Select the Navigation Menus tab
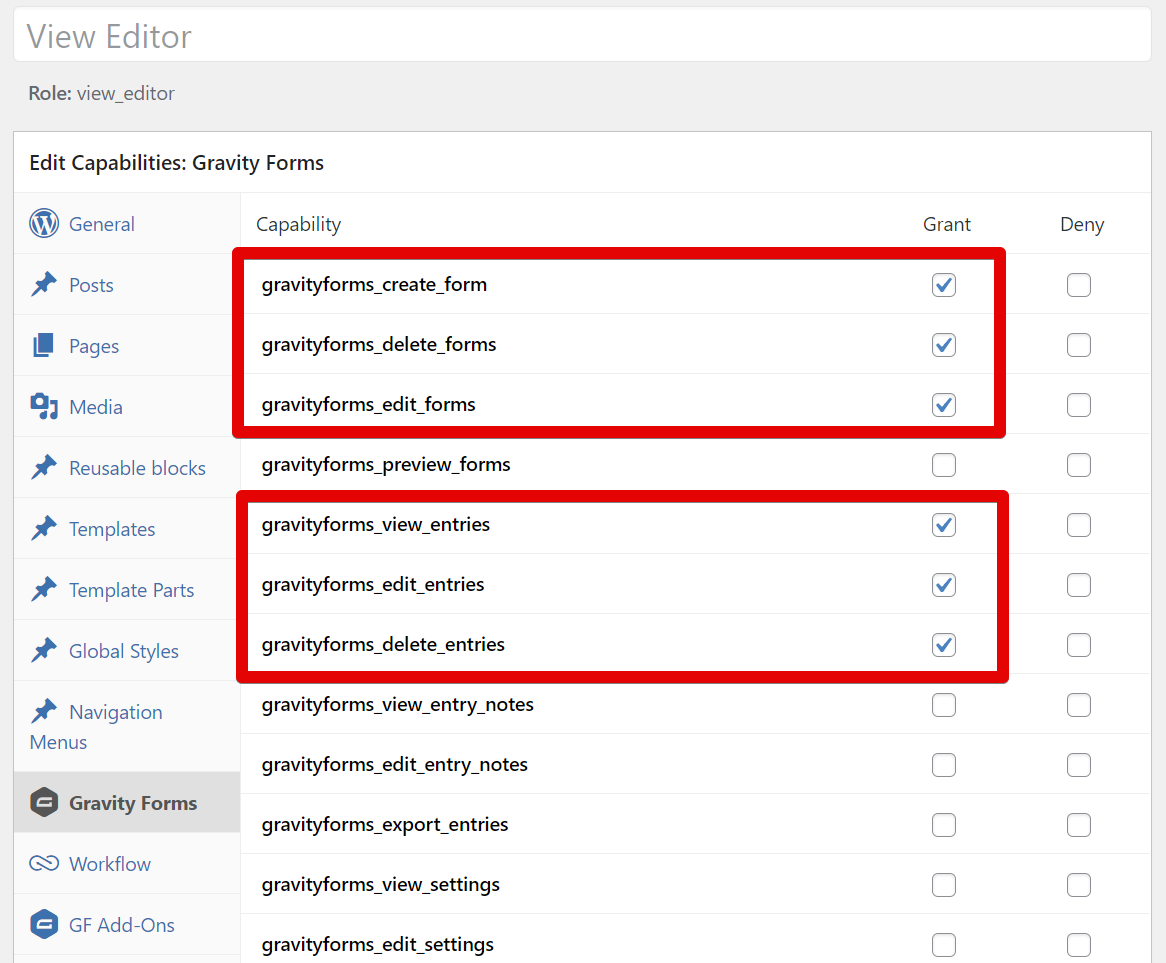Screen dimensions: 1166x963 [x=115, y=713]
